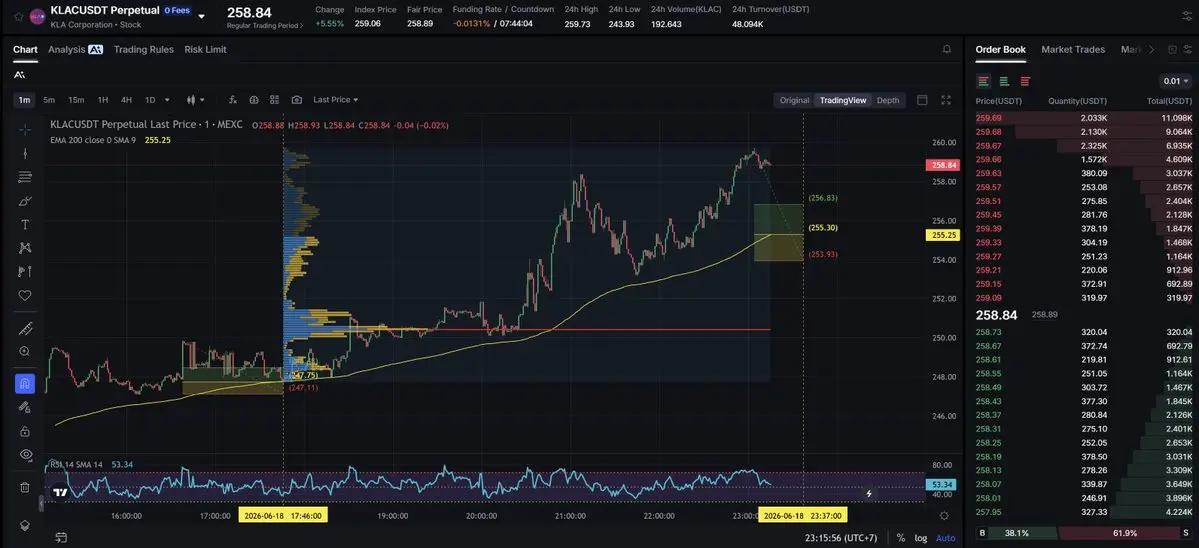Add KLACUSDT to favorites with star

(19, 15)
